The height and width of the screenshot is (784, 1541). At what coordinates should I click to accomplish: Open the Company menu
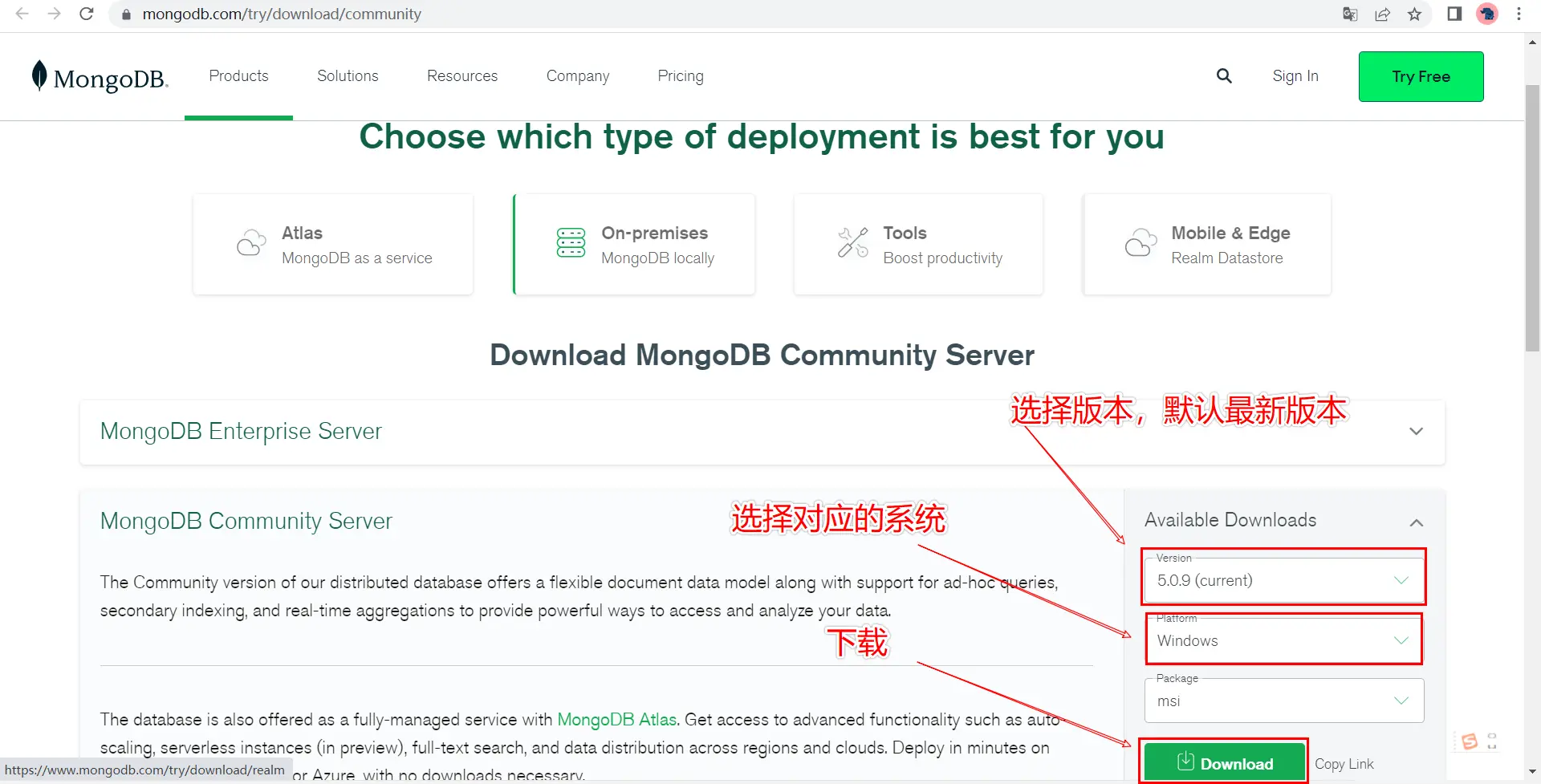tap(578, 76)
